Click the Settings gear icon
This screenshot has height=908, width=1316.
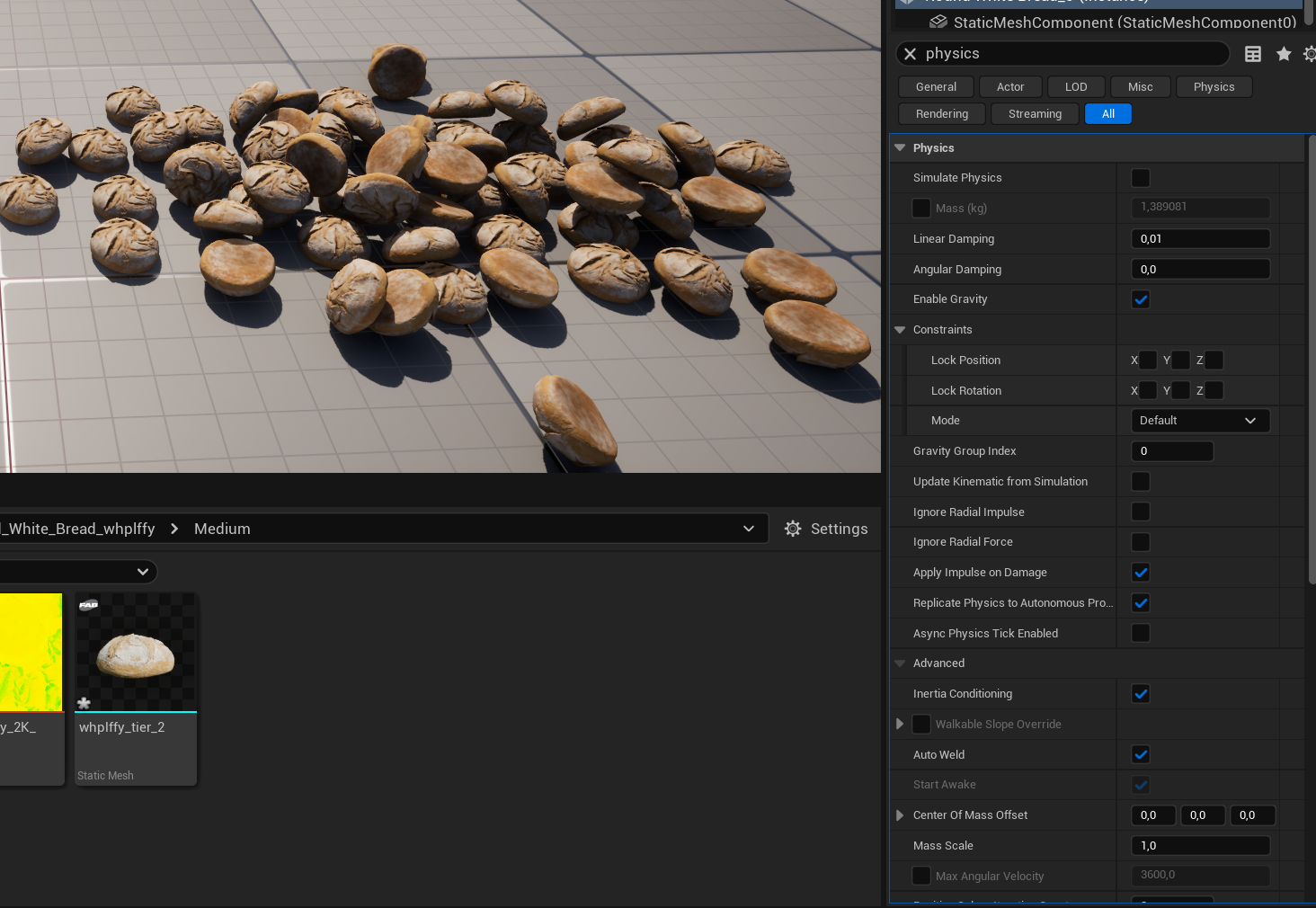point(792,529)
